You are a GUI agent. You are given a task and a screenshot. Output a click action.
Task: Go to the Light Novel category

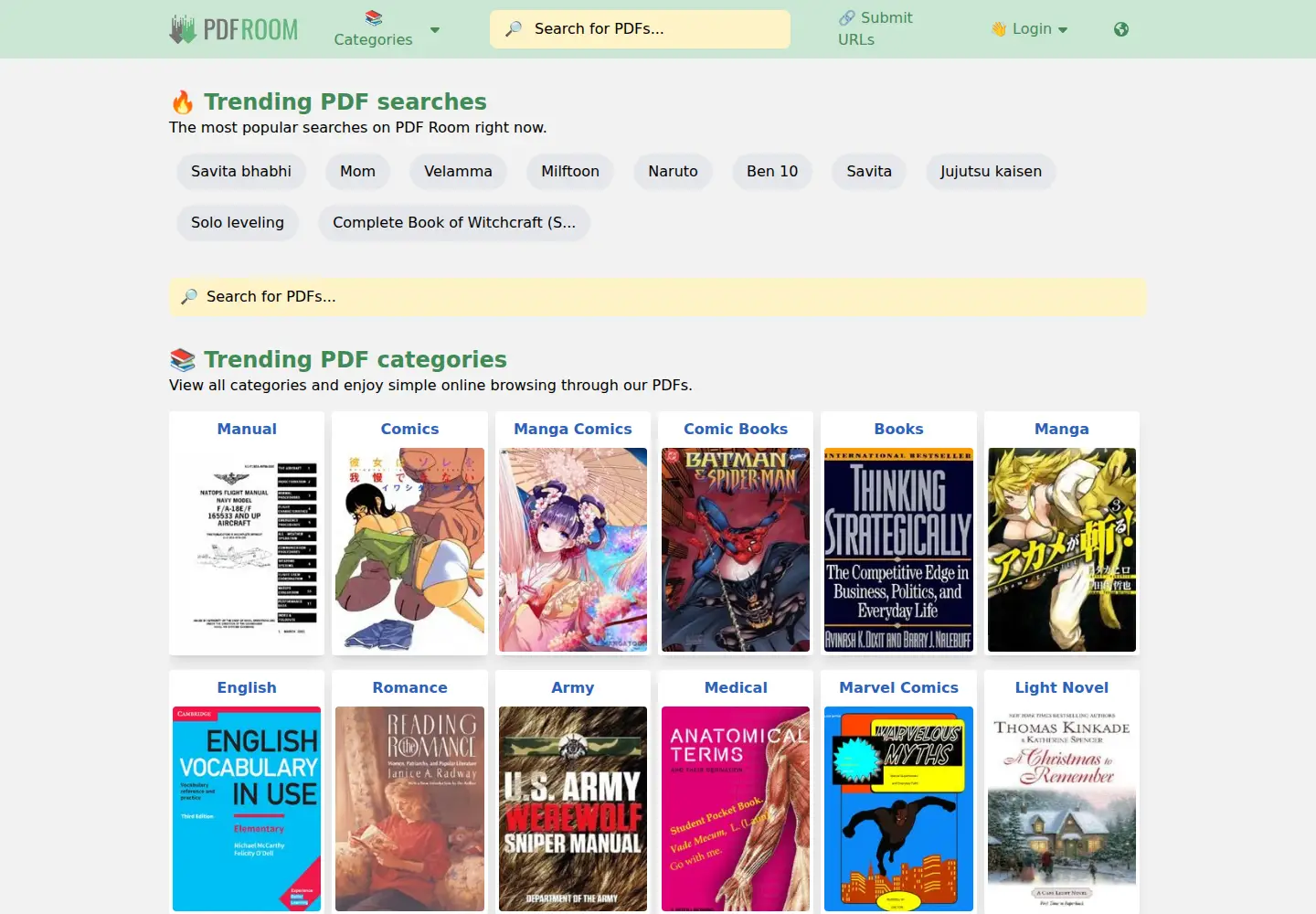tap(1062, 687)
